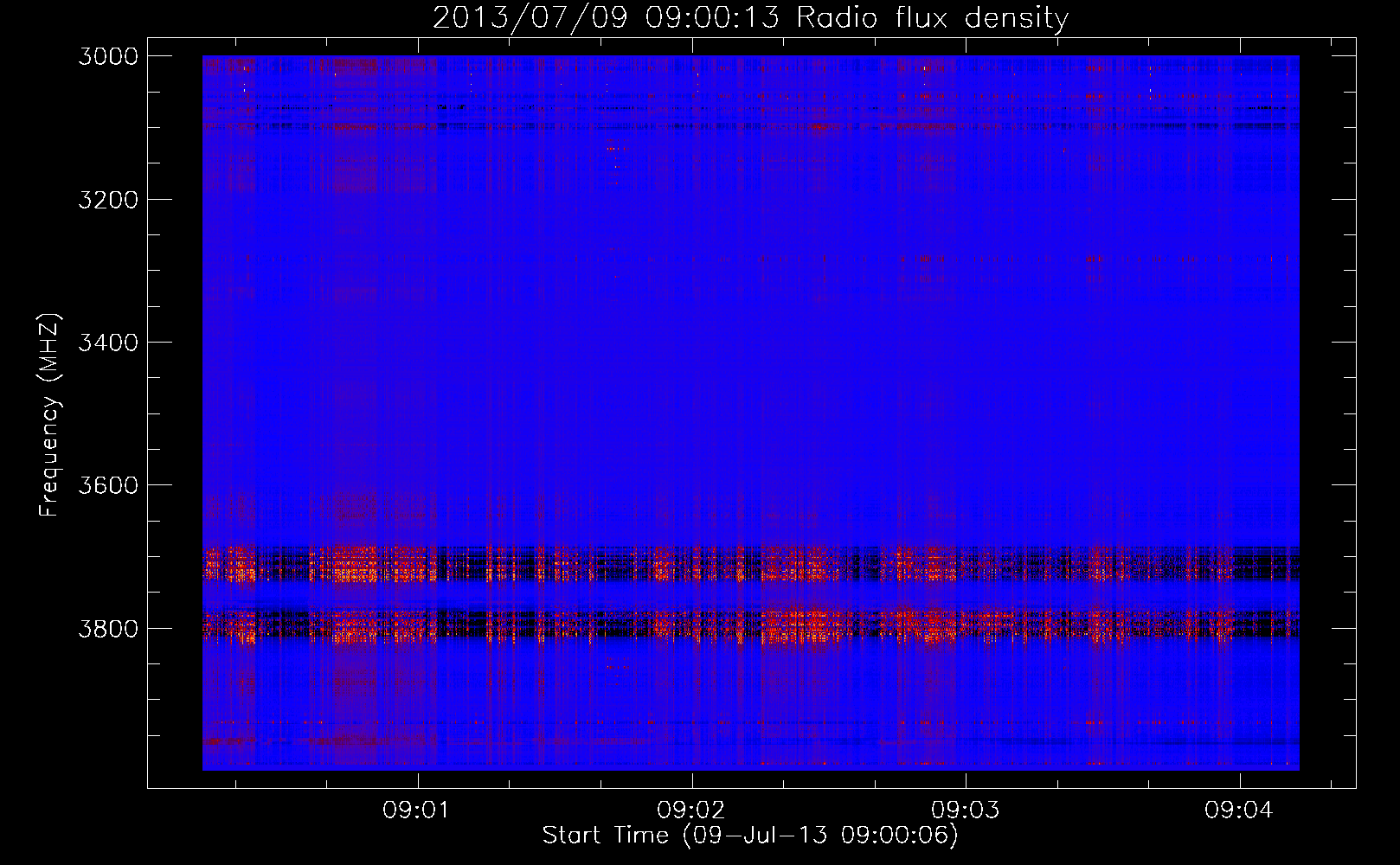
Task: Select the 3400 frequency tick label
Action: 108,343
